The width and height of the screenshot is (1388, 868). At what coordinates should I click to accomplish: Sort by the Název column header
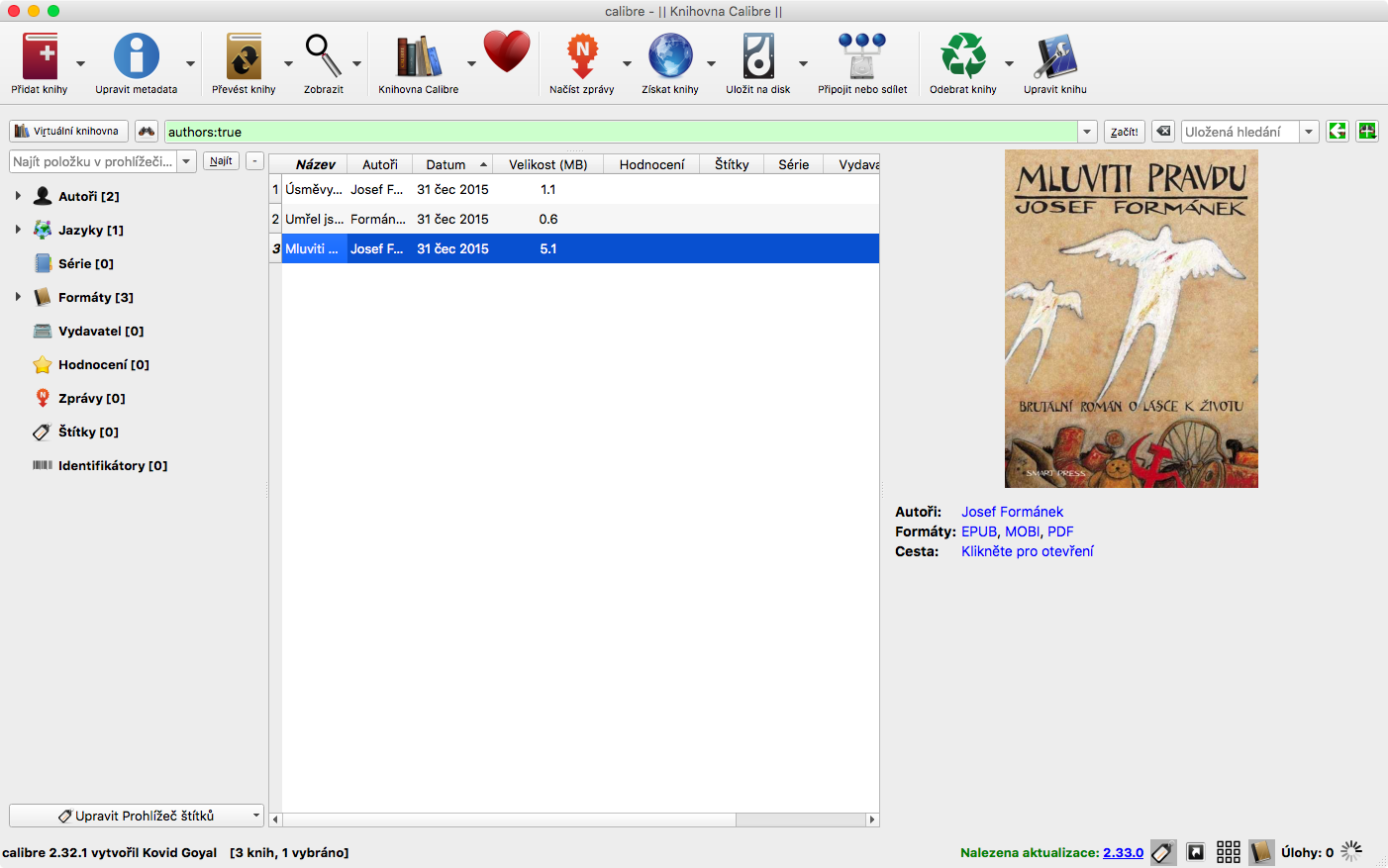pos(315,164)
